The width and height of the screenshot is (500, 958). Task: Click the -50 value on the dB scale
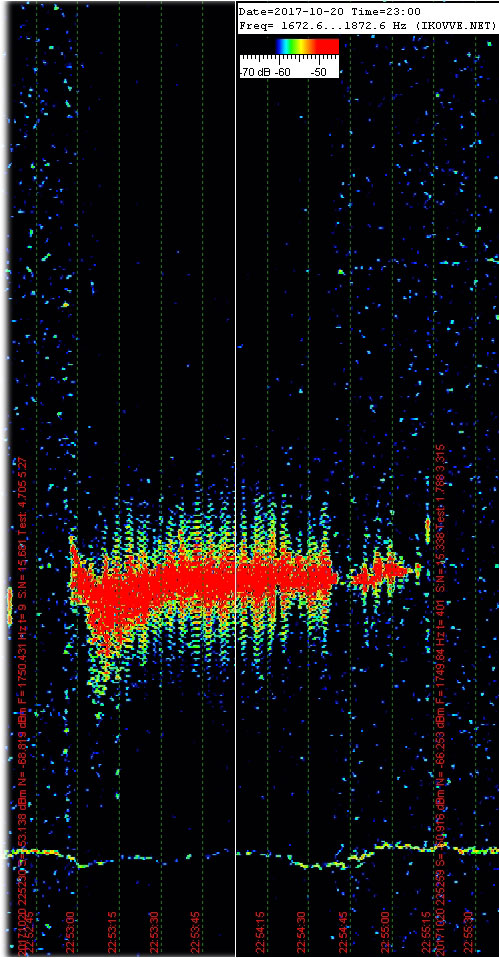pos(320,72)
